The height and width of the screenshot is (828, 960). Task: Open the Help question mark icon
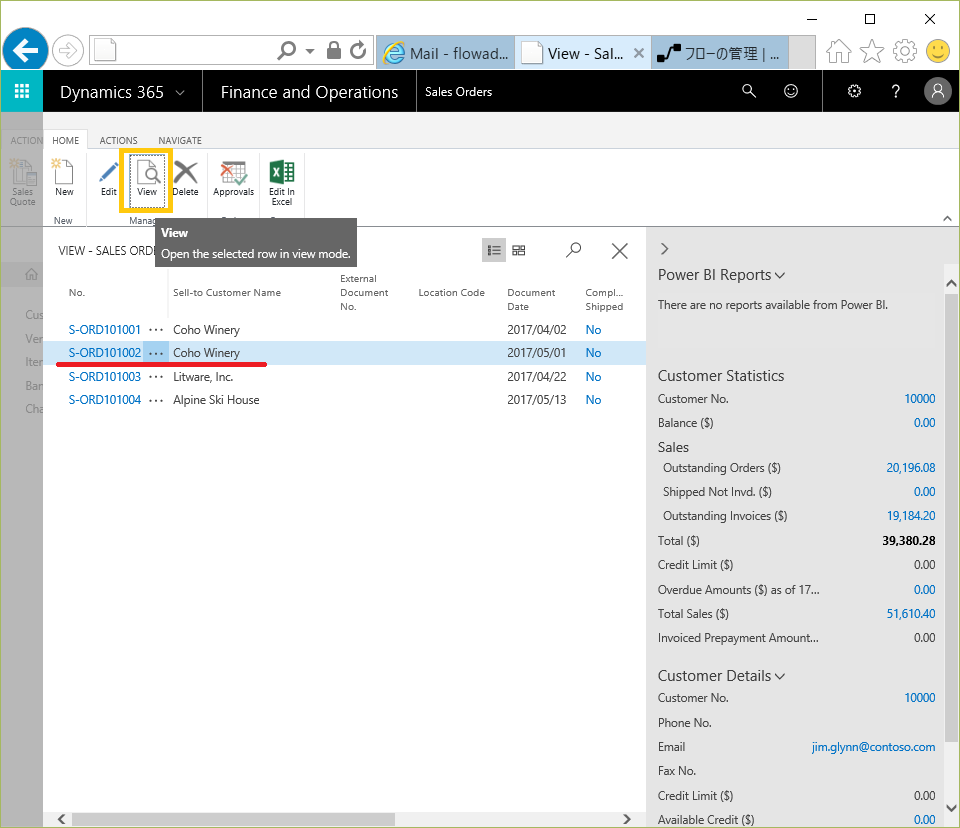[x=896, y=91]
